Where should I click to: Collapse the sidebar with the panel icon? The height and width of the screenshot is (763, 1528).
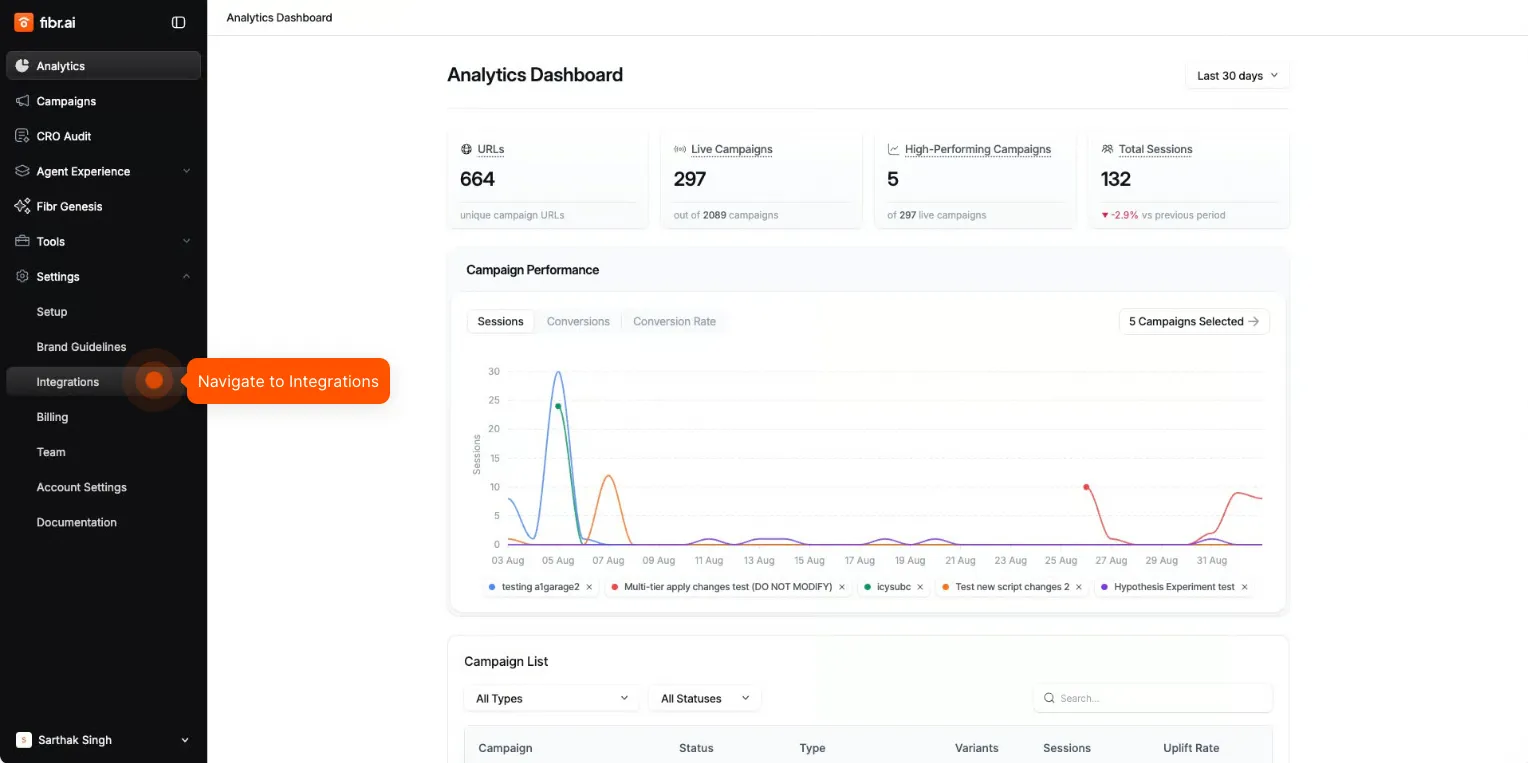[x=178, y=22]
